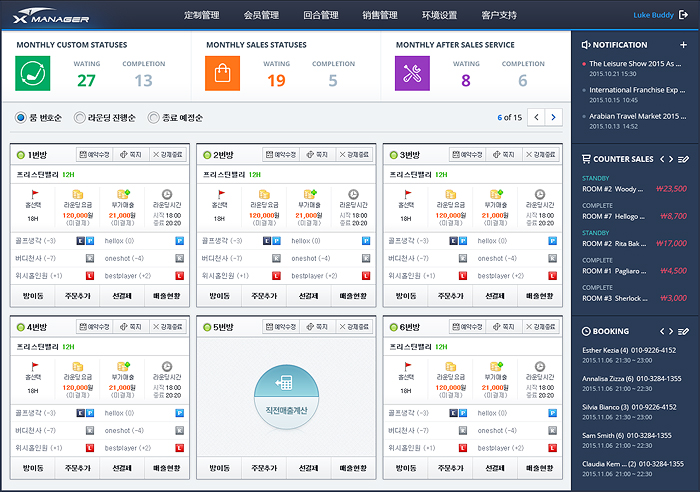Show previous Counter Sales entries with left chevron
The width and height of the screenshot is (700, 492).
pyautogui.click(x=661, y=159)
